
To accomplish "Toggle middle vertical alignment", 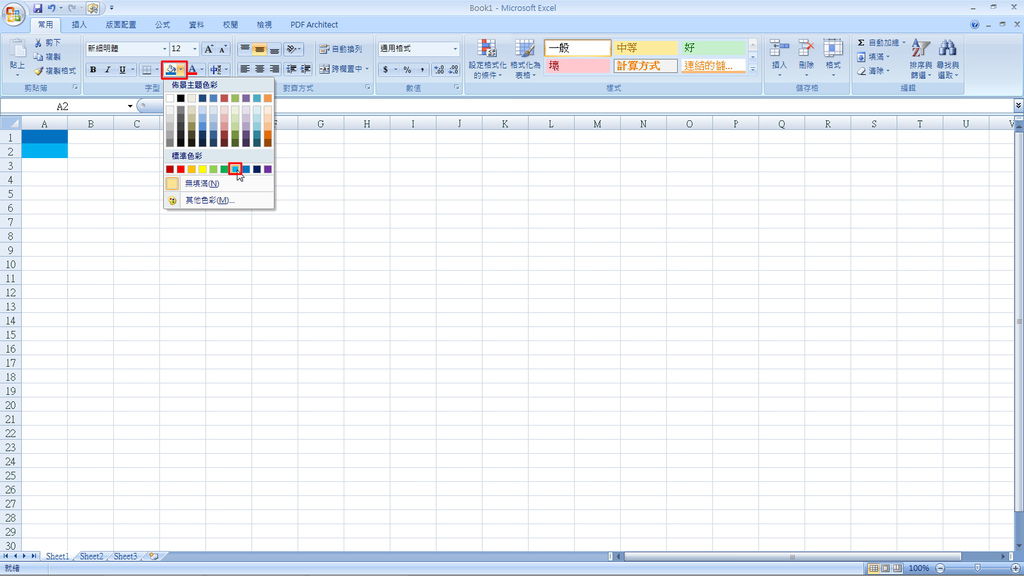I will tap(259, 49).
